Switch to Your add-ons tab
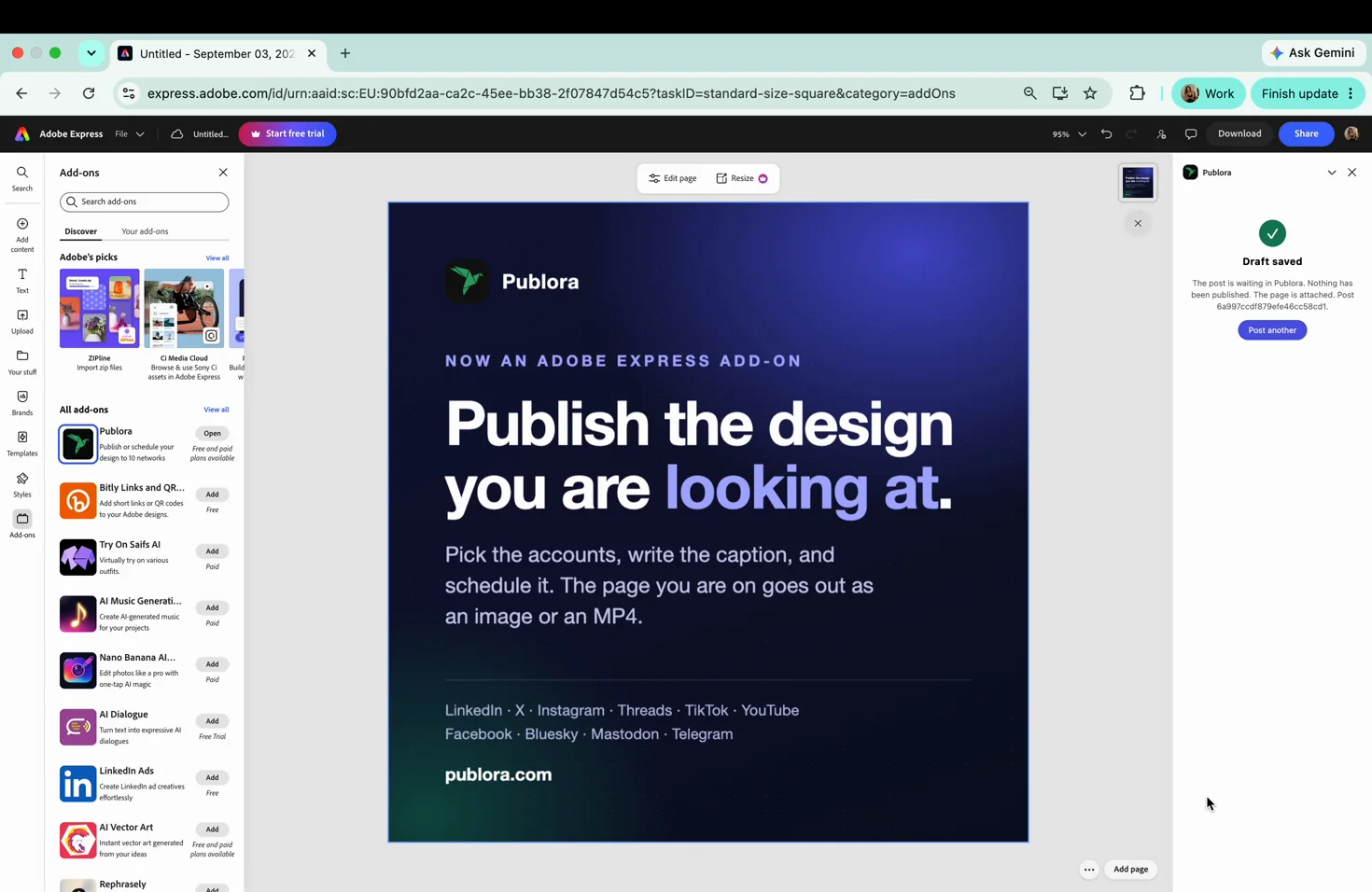This screenshot has height=892, width=1372. [145, 231]
